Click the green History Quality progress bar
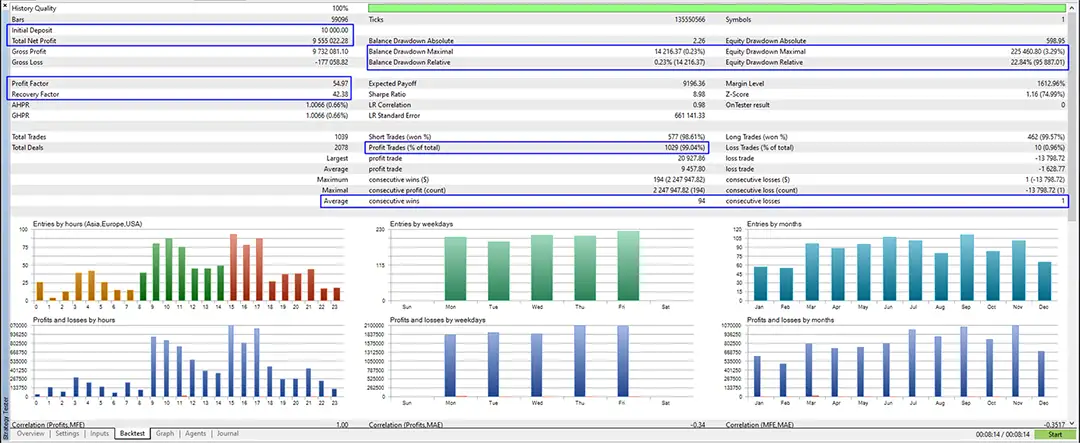The image size is (1080, 443). point(715,8)
